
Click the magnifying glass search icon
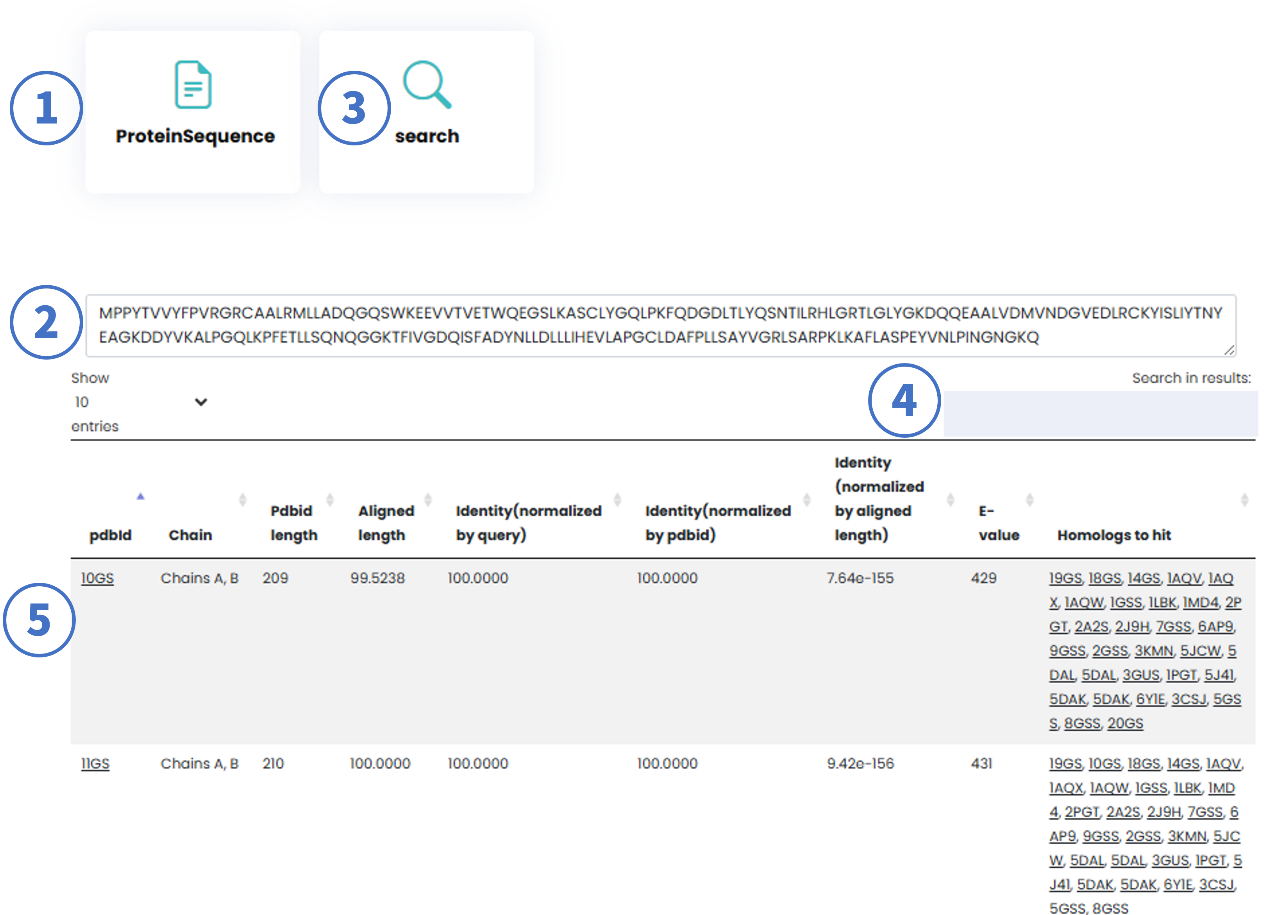pos(427,84)
